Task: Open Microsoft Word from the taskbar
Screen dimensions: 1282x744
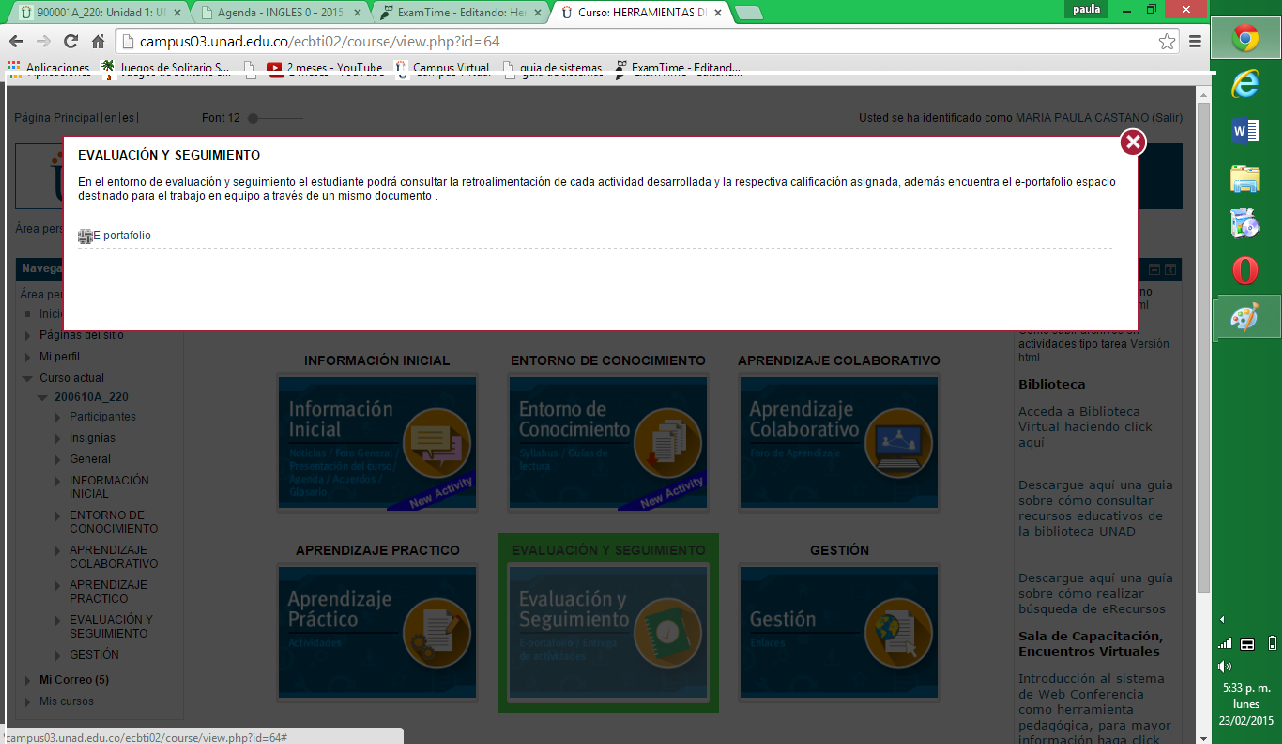Action: click(x=1245, y=131)
